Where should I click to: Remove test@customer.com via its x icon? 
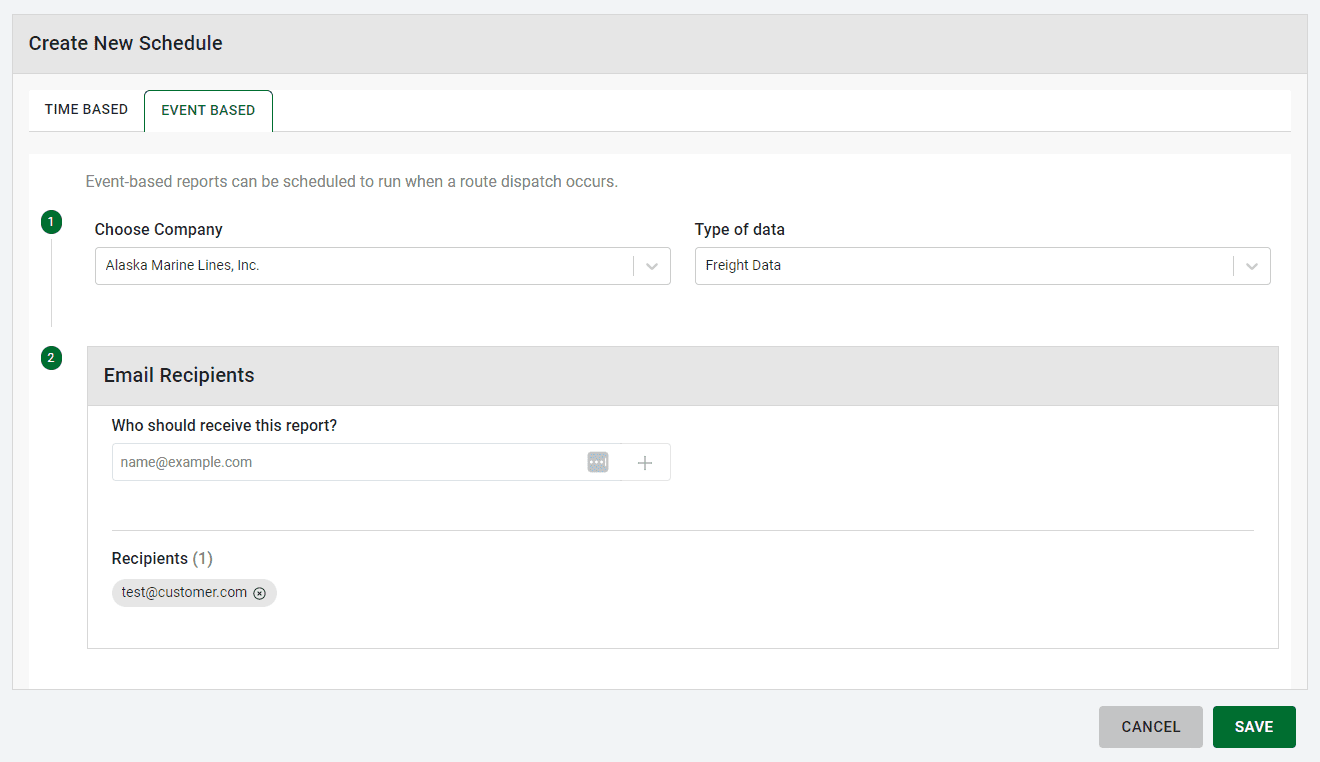tap(260, 593)
